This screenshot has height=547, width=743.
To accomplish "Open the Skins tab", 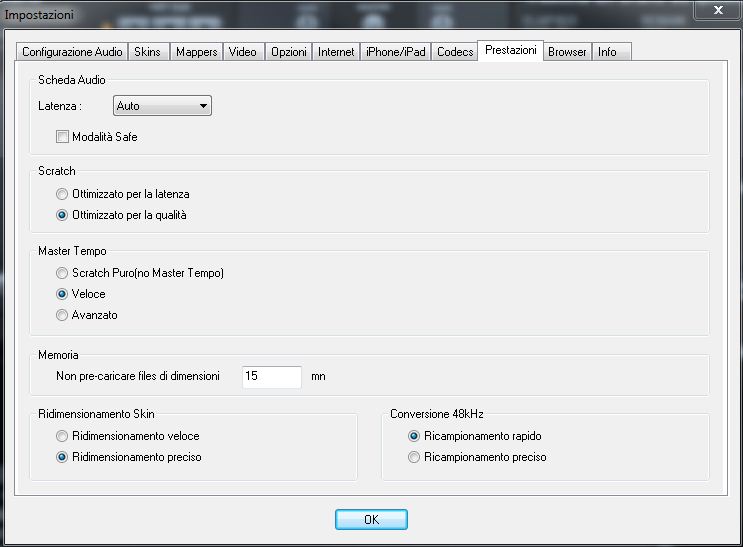I will point(148,52).
